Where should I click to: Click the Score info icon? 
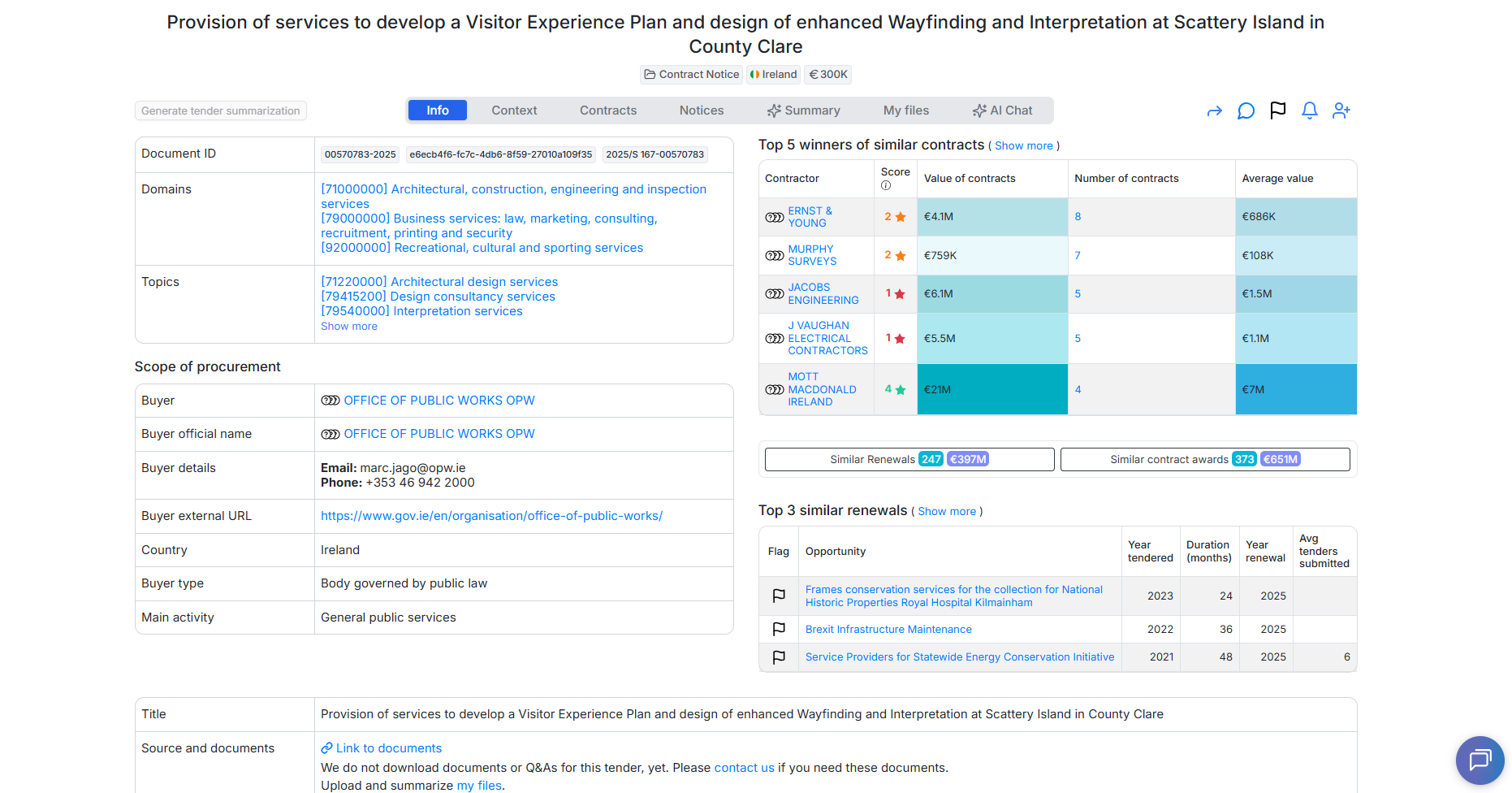(886, 186)
